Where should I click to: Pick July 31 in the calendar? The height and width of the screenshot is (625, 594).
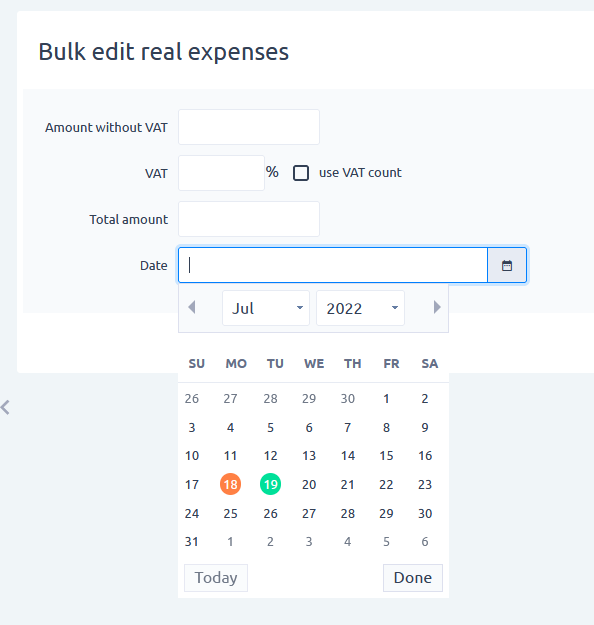[x=192, y=542]
